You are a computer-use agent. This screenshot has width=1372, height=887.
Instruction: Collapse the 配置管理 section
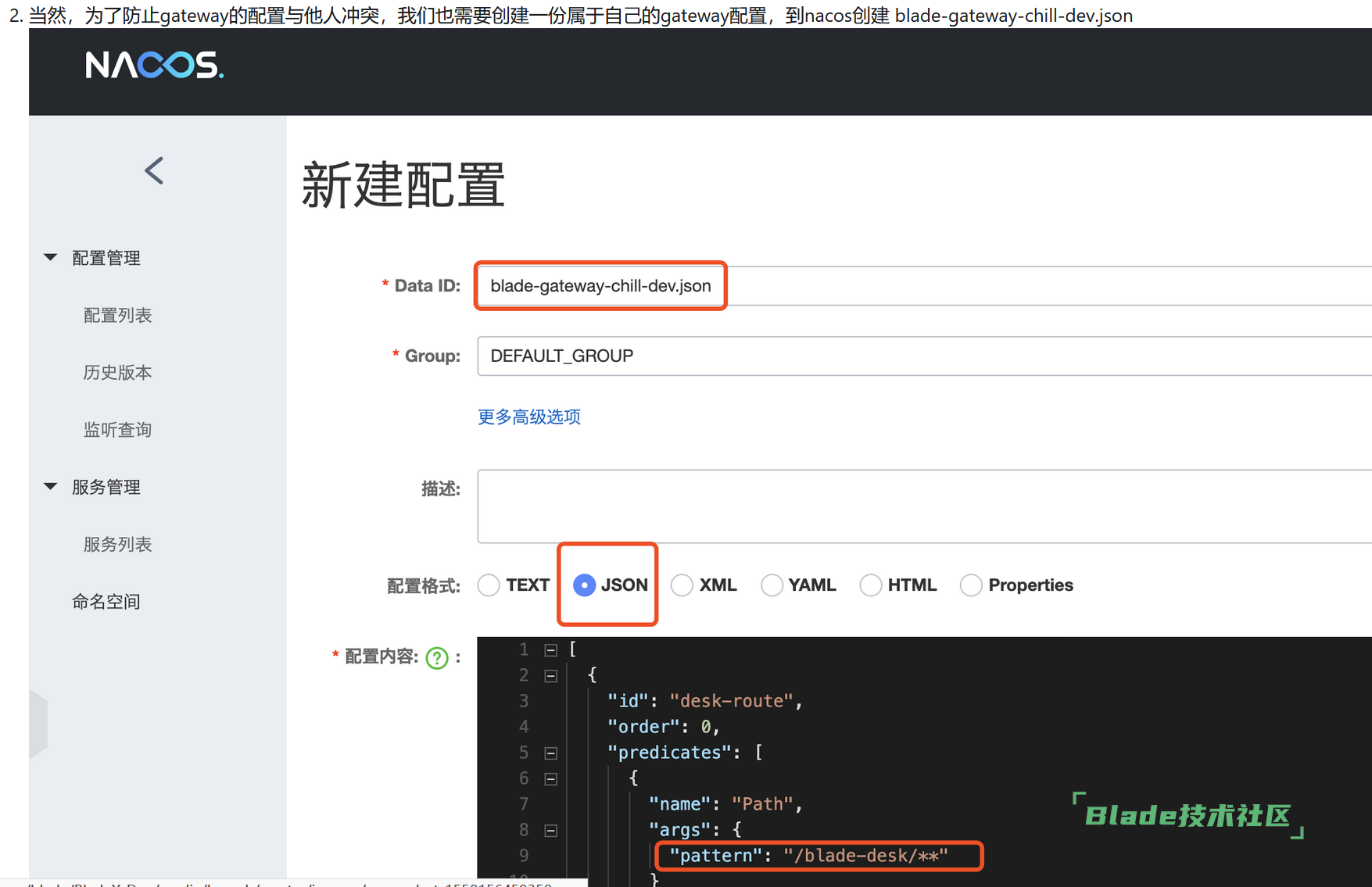(x=51, y=257)
